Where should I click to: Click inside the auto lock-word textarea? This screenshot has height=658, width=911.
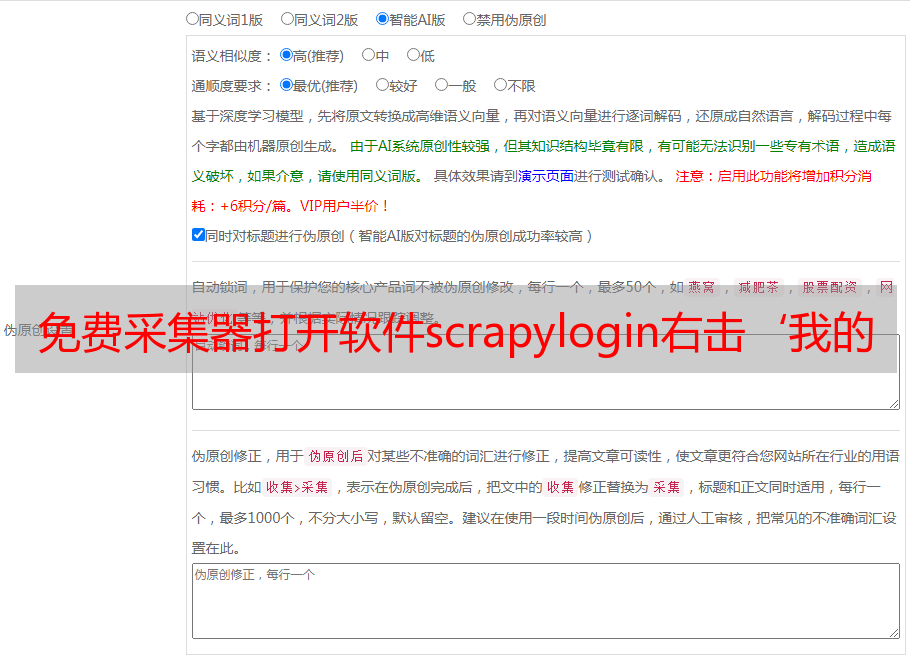tap(546, 372)
